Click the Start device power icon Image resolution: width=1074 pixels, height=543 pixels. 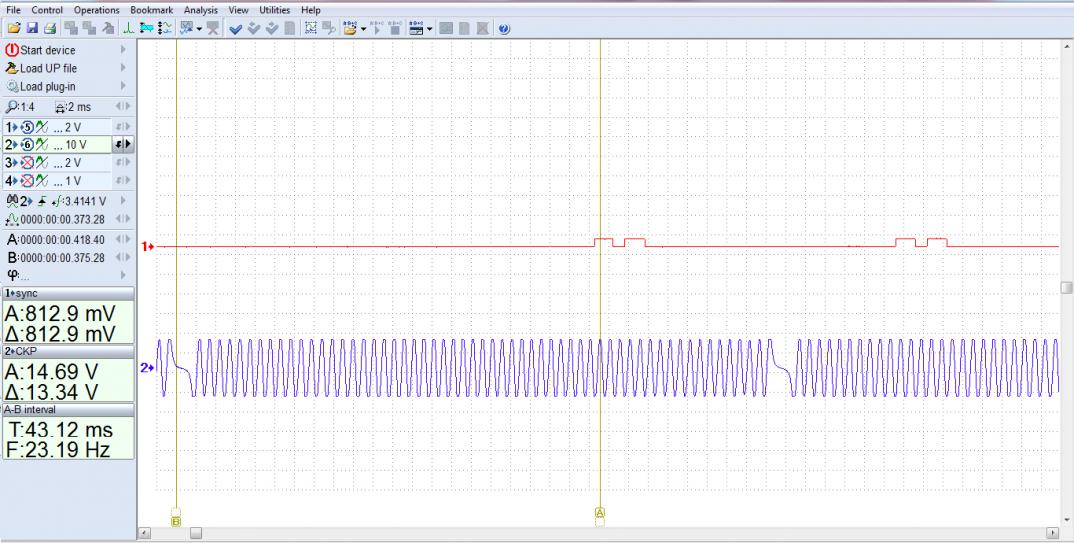pyautogui.click(x=12, y=50)
